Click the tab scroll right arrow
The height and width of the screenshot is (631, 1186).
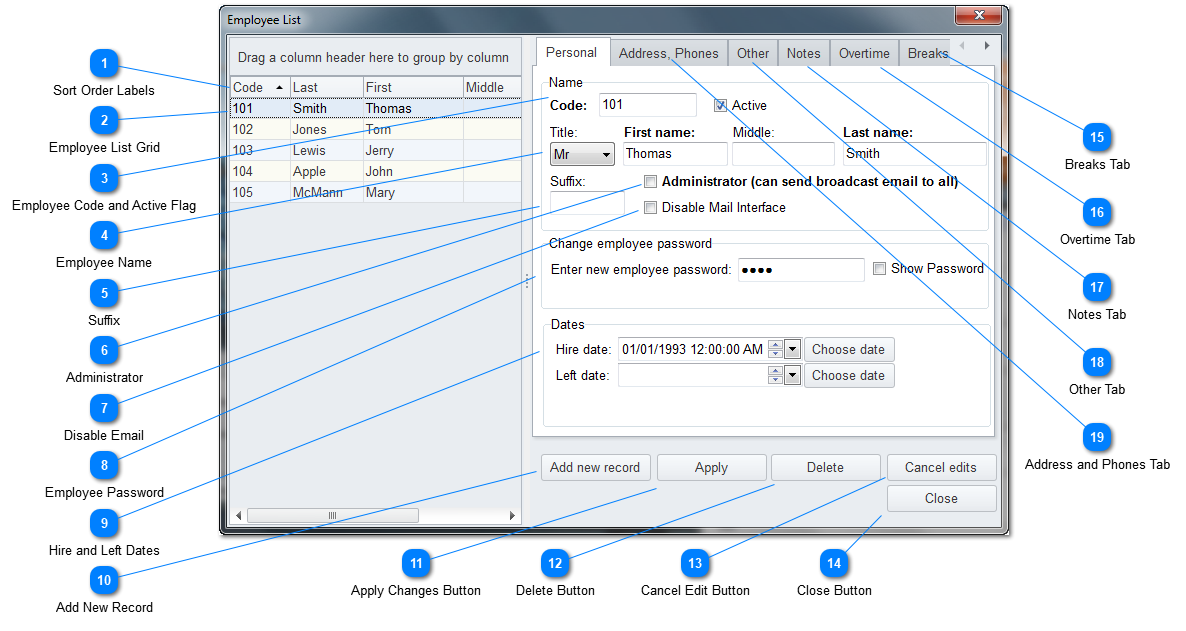pyautogui.click(x=986, y=46)
